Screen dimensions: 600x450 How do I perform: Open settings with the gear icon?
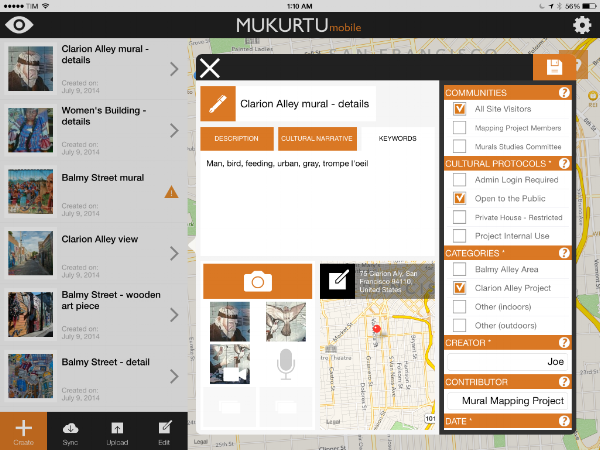[582, 25]
